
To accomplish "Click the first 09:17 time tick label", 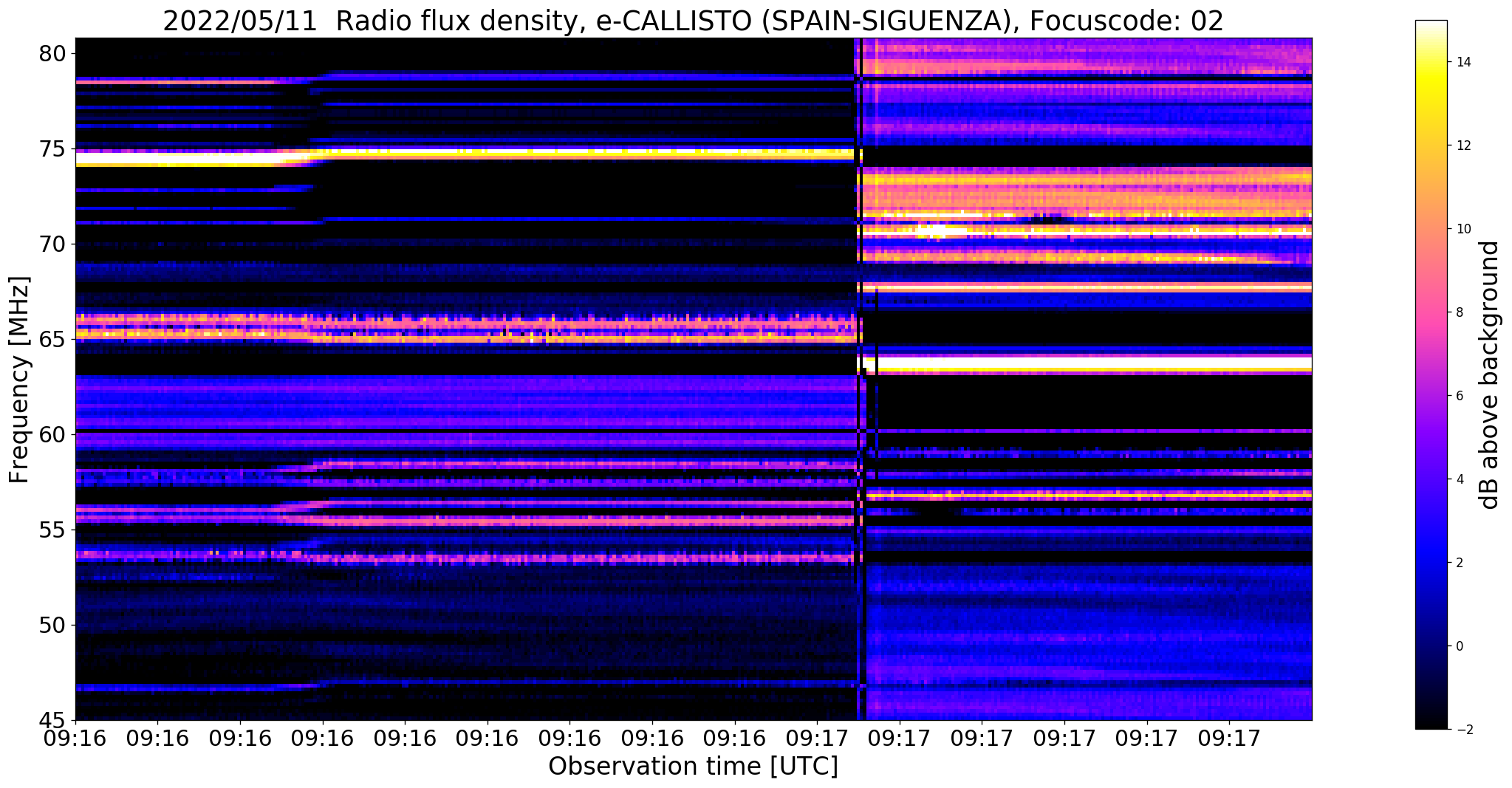I will [x=817, y=738].
